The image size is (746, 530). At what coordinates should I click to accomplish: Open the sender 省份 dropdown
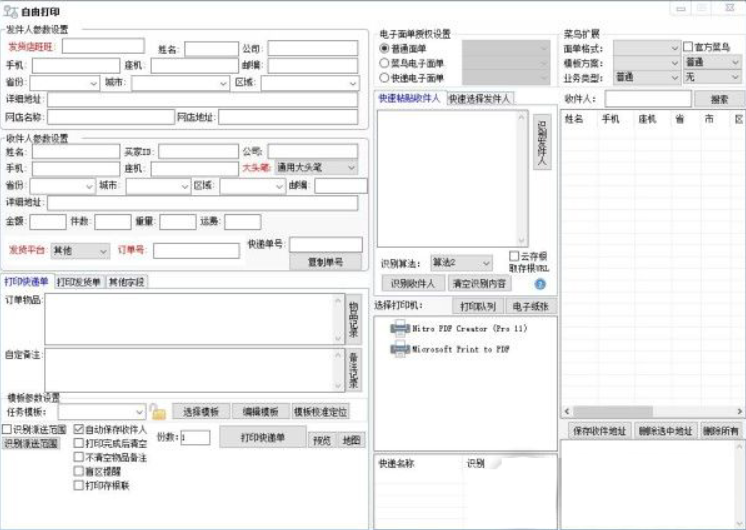click(65, 83)
